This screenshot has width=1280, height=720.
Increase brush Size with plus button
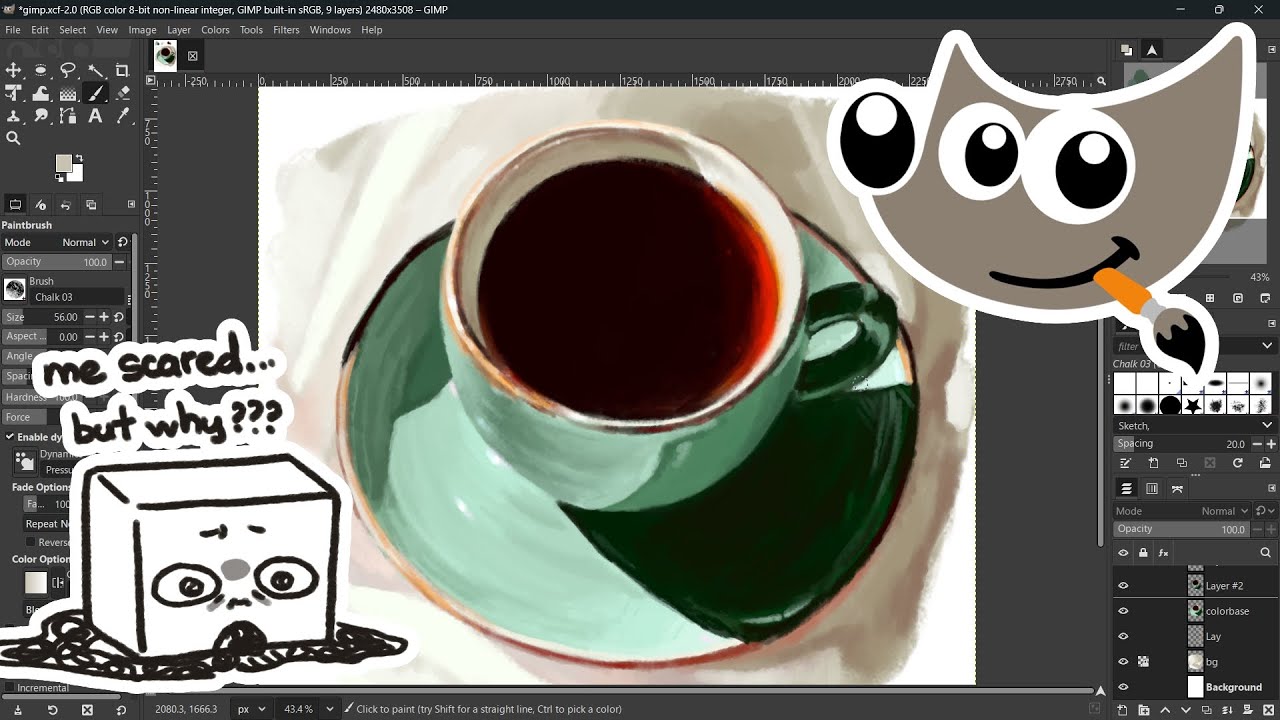click(x=104, y=317)
